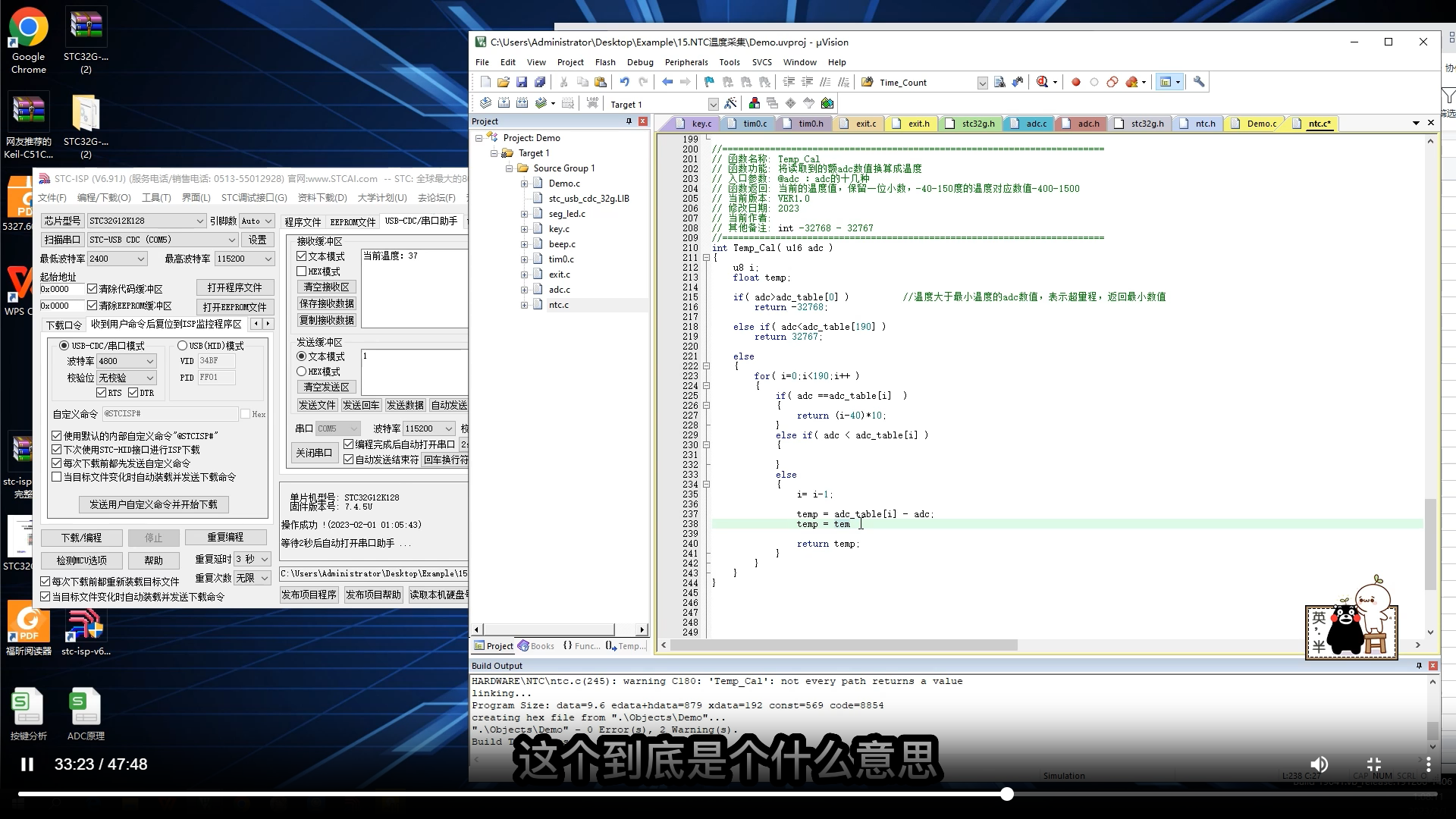Open the editor tab list dropdown arrow
Screen dimensions: 1456x819
1416,123
